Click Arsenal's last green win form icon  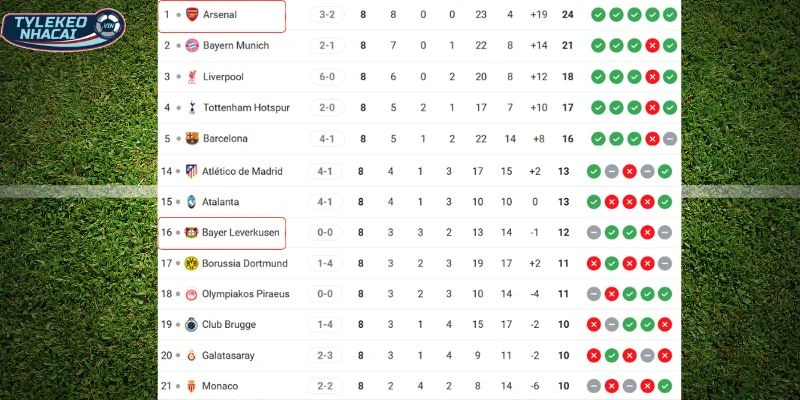[669, 15]
